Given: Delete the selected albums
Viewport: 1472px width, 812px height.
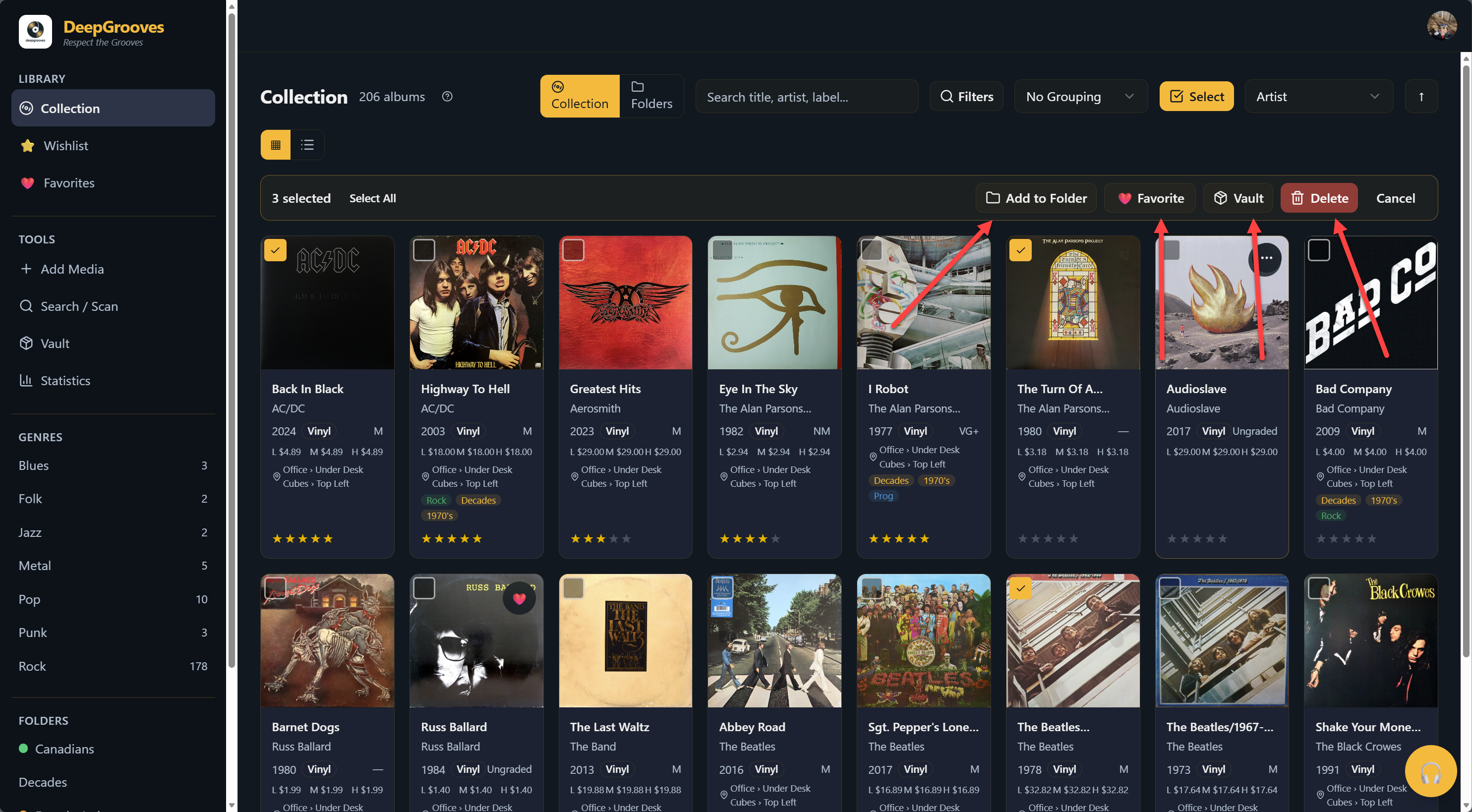Looking at the screenshot, I should tap(1319, 198).
